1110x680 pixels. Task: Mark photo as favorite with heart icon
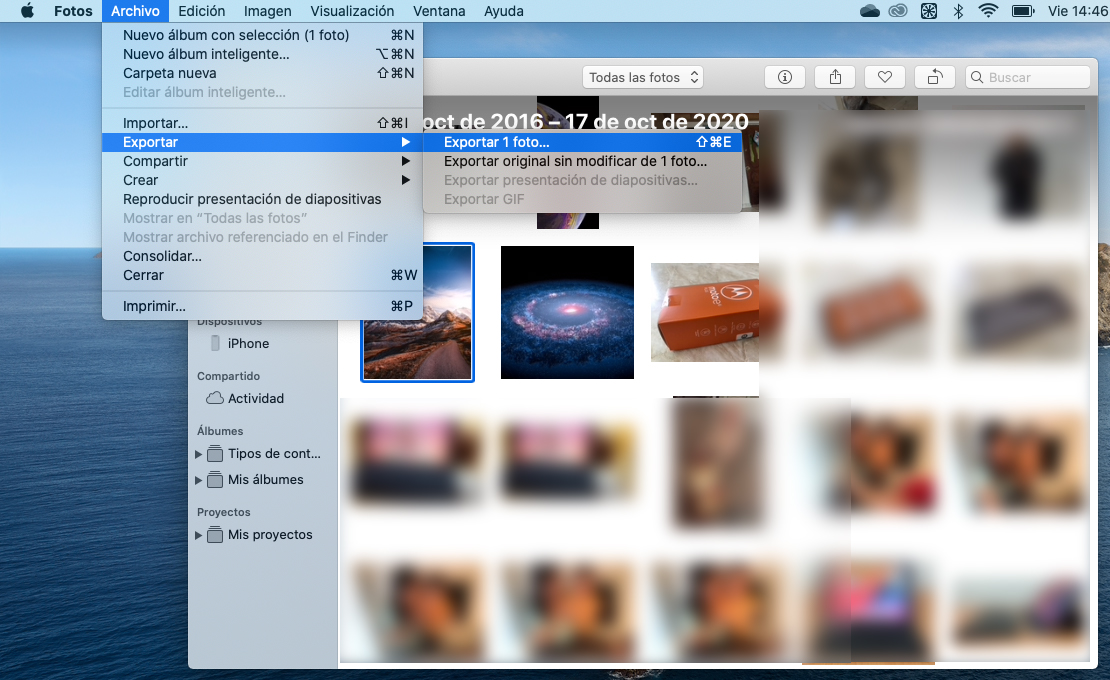coord(885,77)
